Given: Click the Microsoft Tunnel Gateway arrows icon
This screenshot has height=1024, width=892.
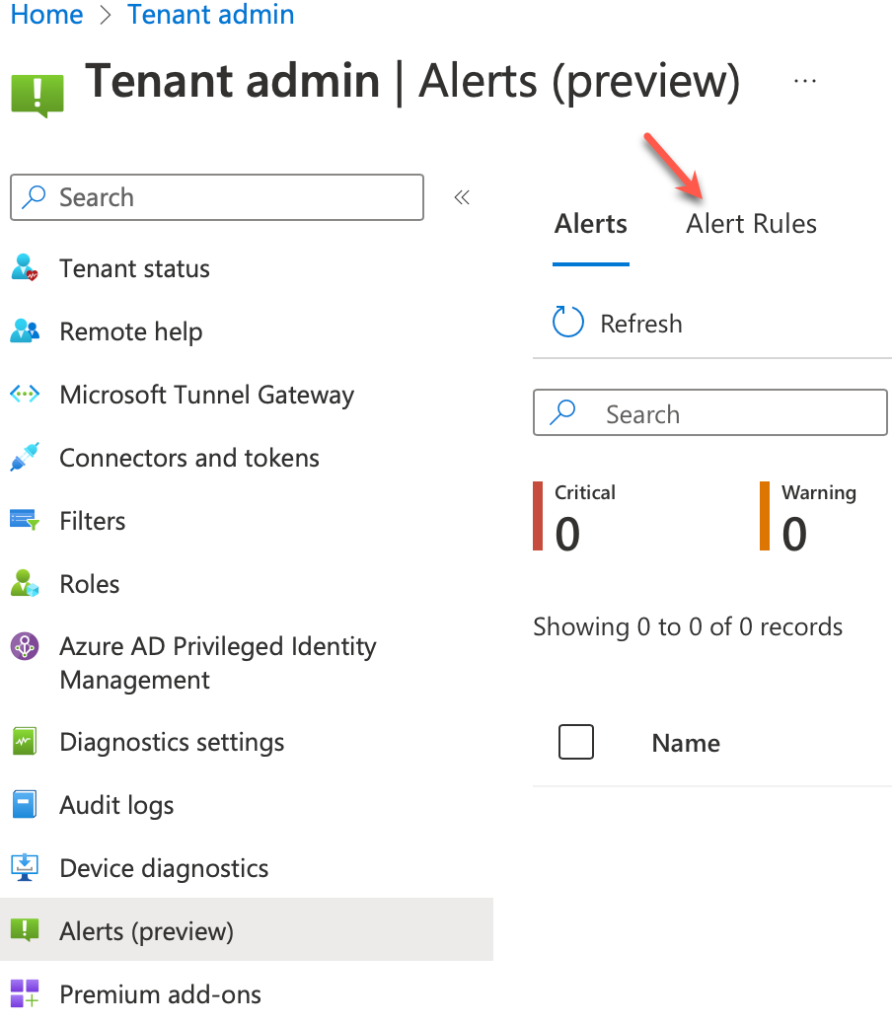Looking at the screenshot, I should (25, 394).
